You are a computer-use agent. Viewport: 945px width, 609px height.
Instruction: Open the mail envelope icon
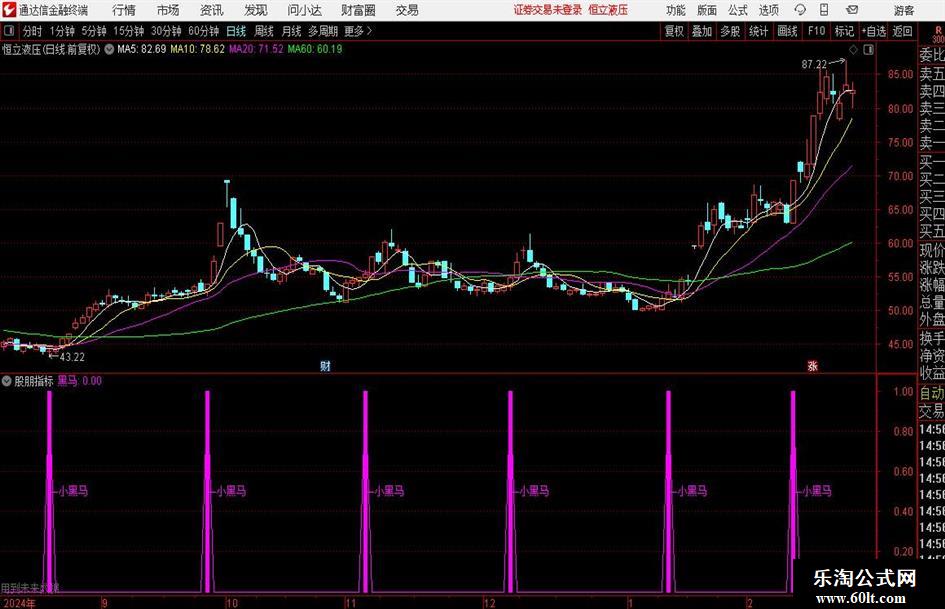[852, 10]
